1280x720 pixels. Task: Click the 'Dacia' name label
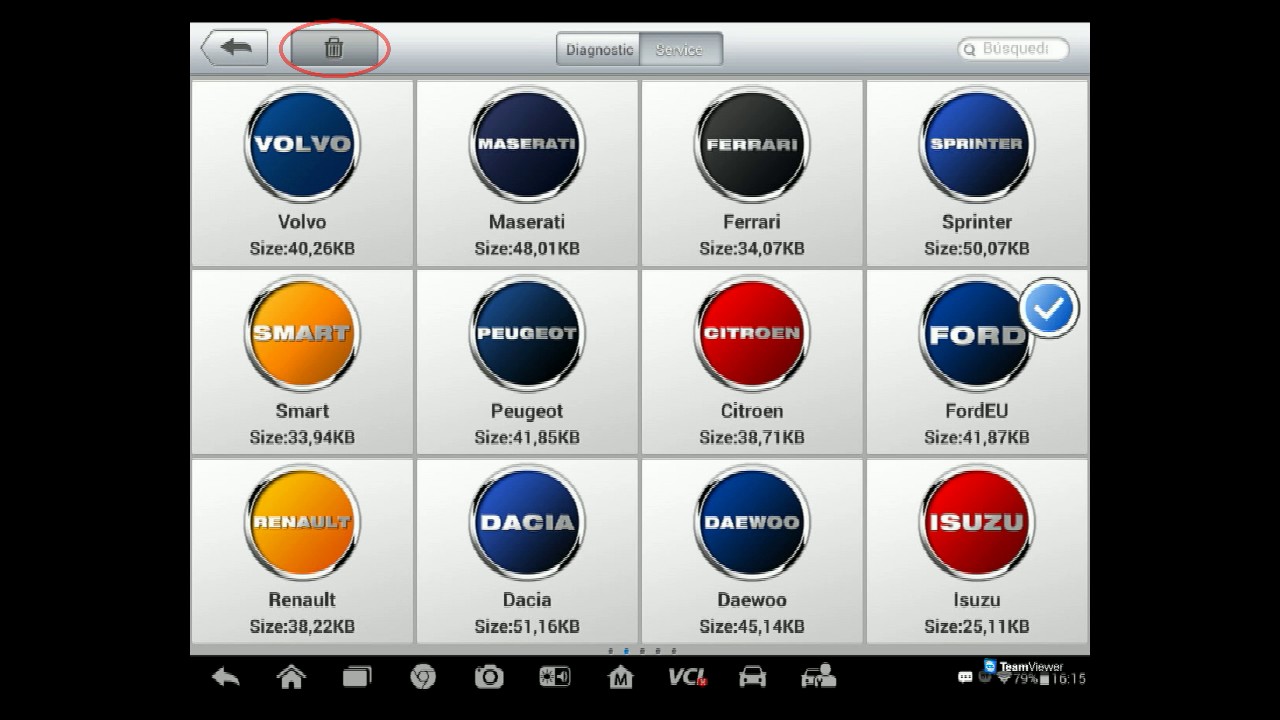[527, 600]
